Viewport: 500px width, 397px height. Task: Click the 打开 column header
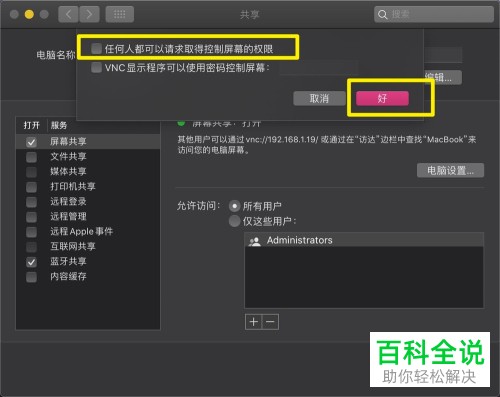(x=32, y=125)
